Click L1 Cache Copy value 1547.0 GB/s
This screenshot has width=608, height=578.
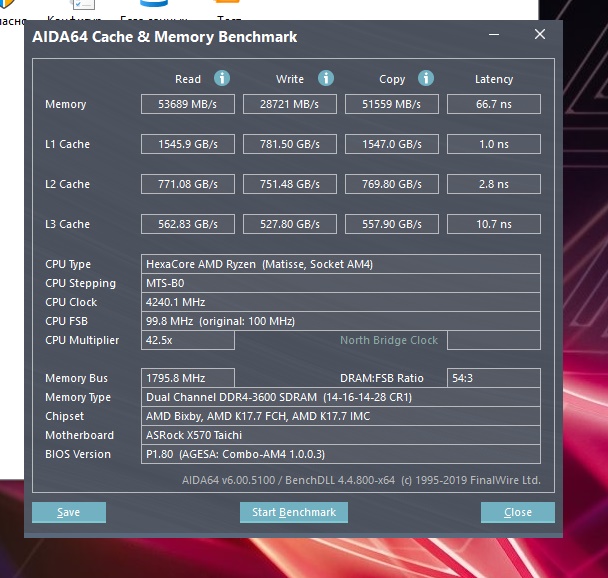tap(392, 144)
